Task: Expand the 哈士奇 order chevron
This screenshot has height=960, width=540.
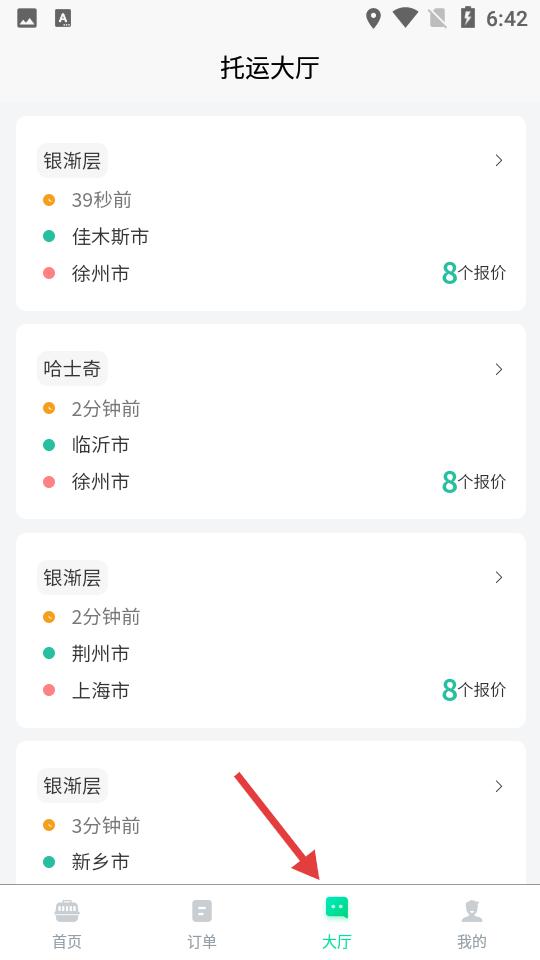Action: (499, 369)
